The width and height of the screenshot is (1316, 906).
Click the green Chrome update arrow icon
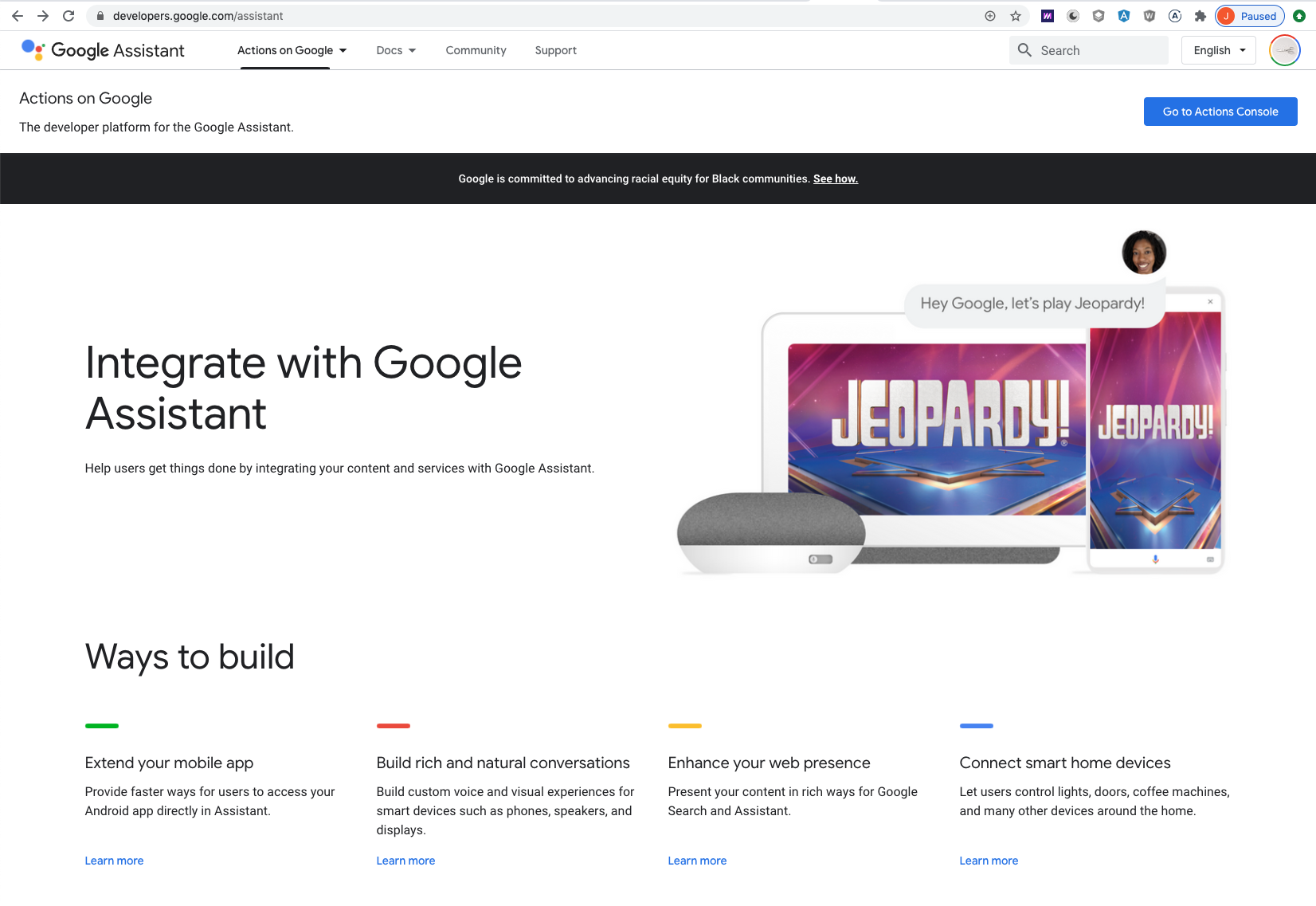point(1299,16)
